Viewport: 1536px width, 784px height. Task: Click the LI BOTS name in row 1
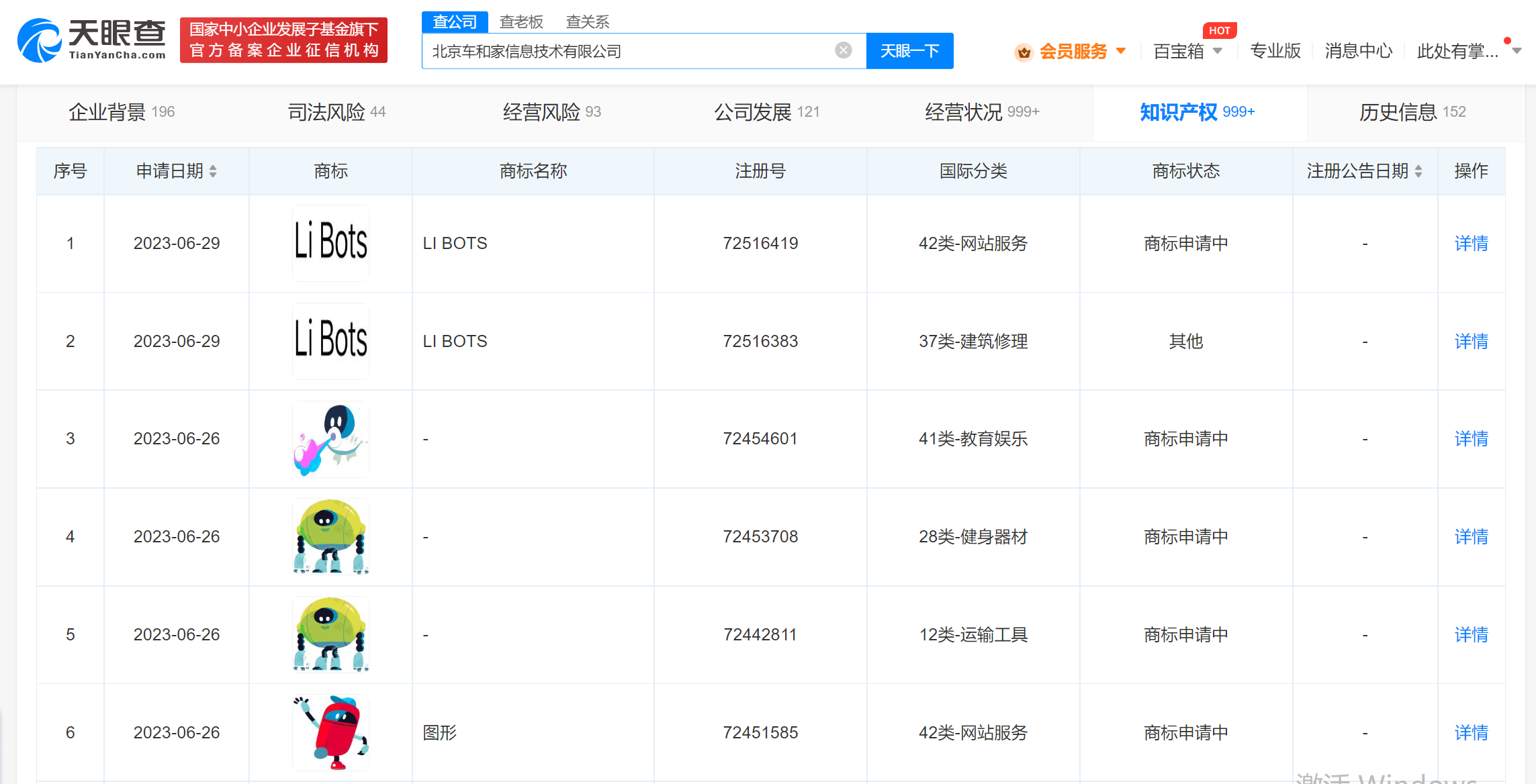[455, 243]
